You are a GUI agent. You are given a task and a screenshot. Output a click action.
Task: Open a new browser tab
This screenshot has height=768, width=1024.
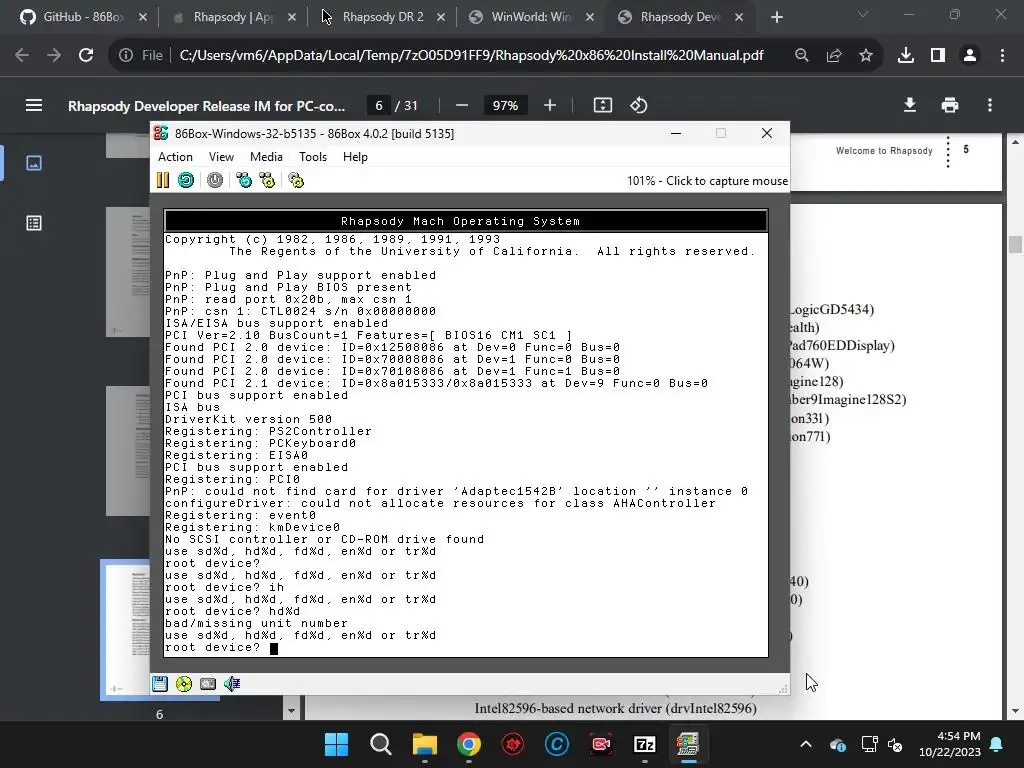click(776, 17)
